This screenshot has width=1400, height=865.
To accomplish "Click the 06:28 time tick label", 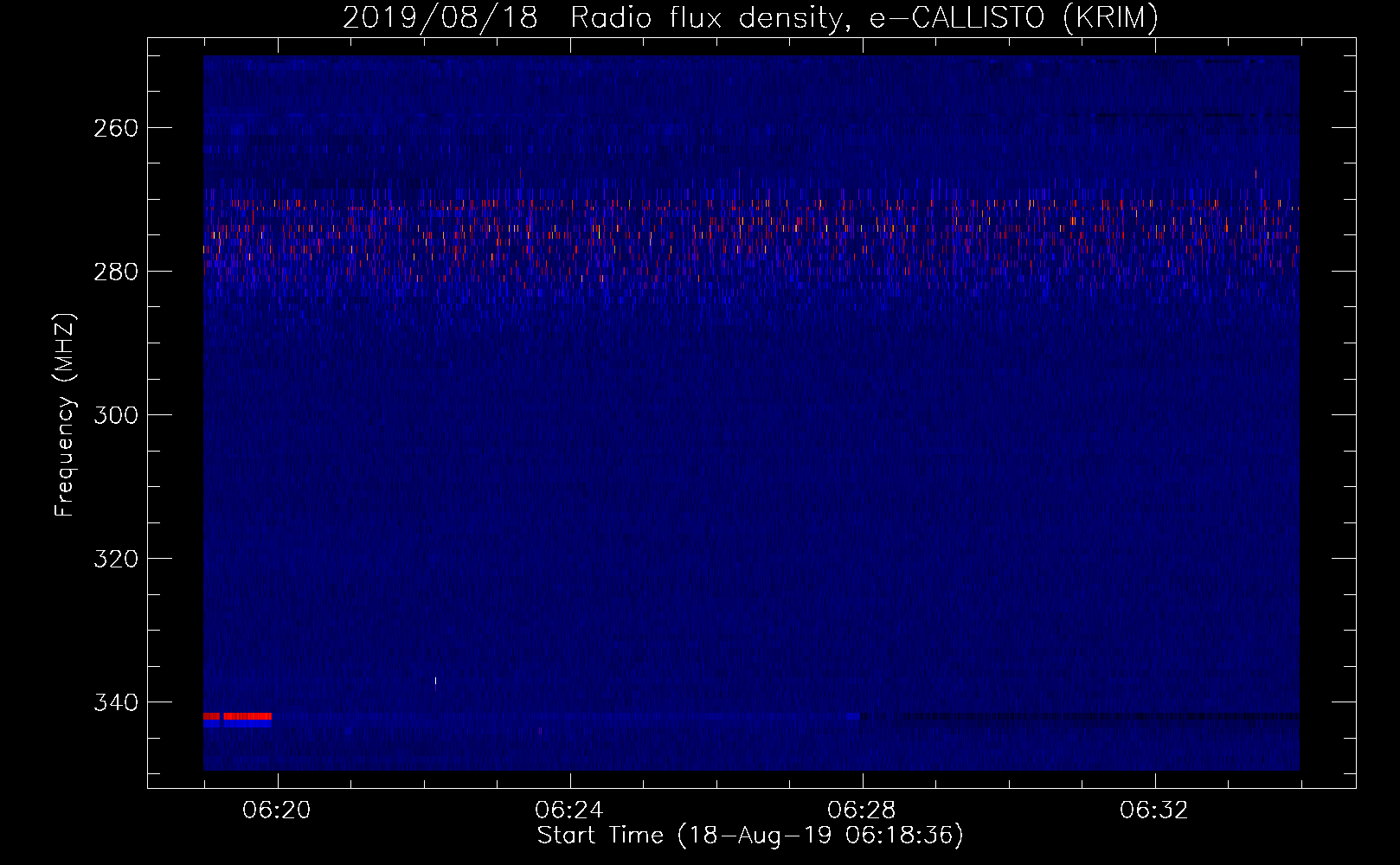I will (x=862, y=811).
